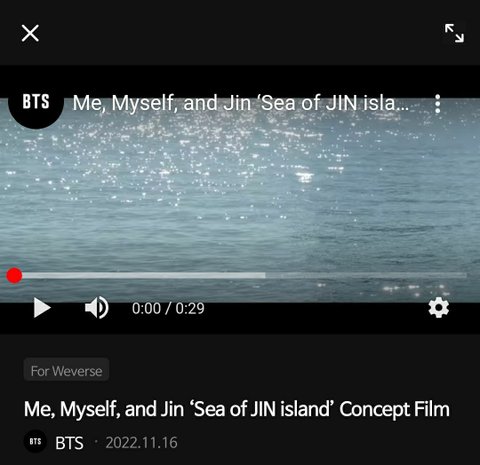This screenshot has height=465, width=480.
Task: Expand the player with the fullscreen arrows icon
Action: pyautogui.click(x=454, y=33)
